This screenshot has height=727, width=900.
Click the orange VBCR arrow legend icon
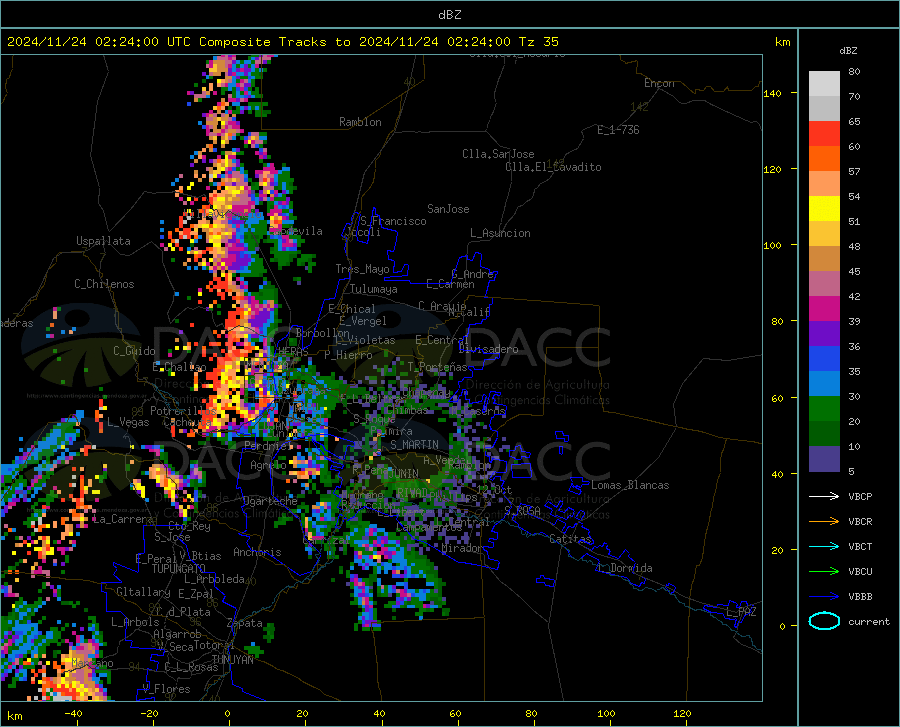tap(824, 522)
